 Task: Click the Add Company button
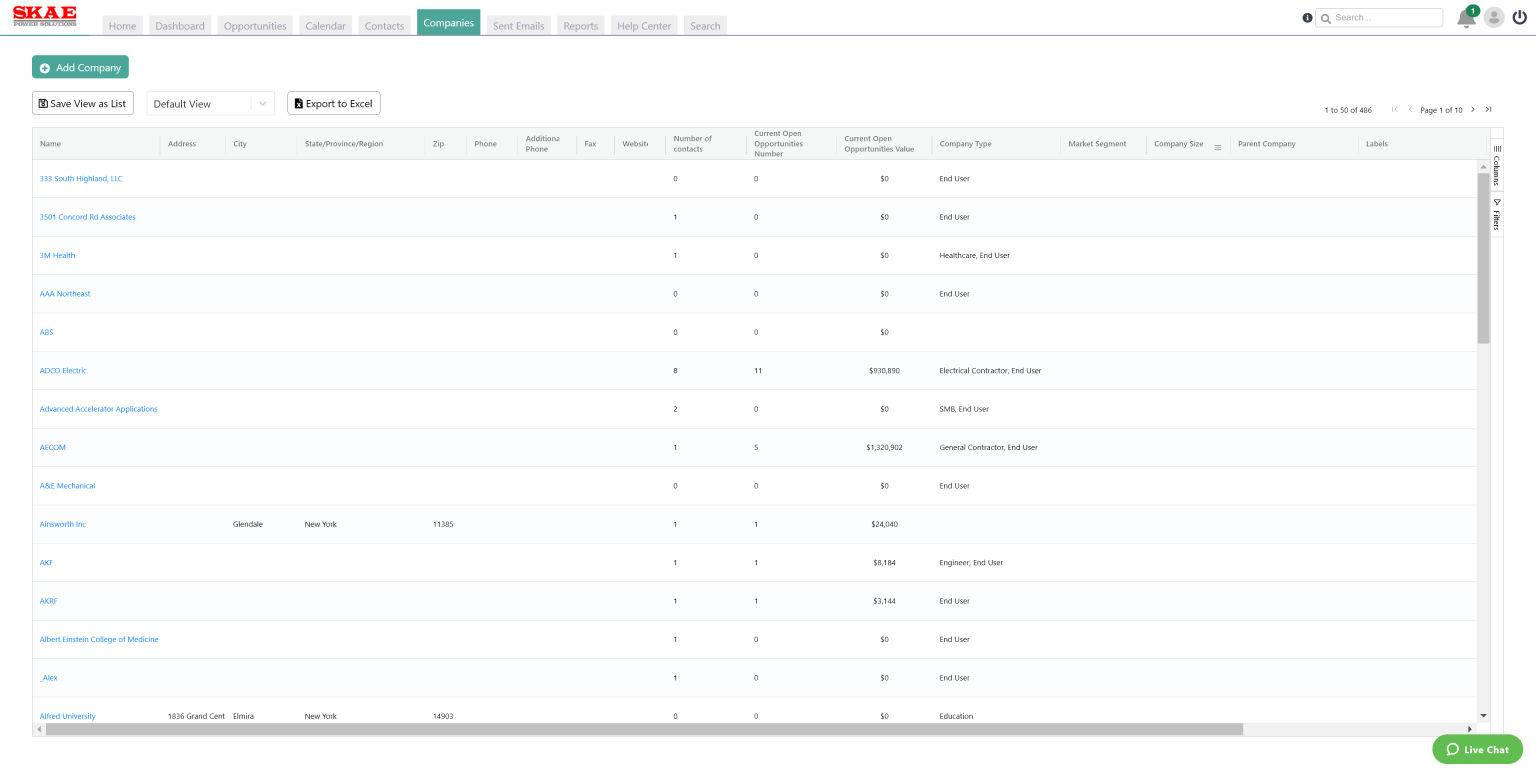[x=80, y=67]
